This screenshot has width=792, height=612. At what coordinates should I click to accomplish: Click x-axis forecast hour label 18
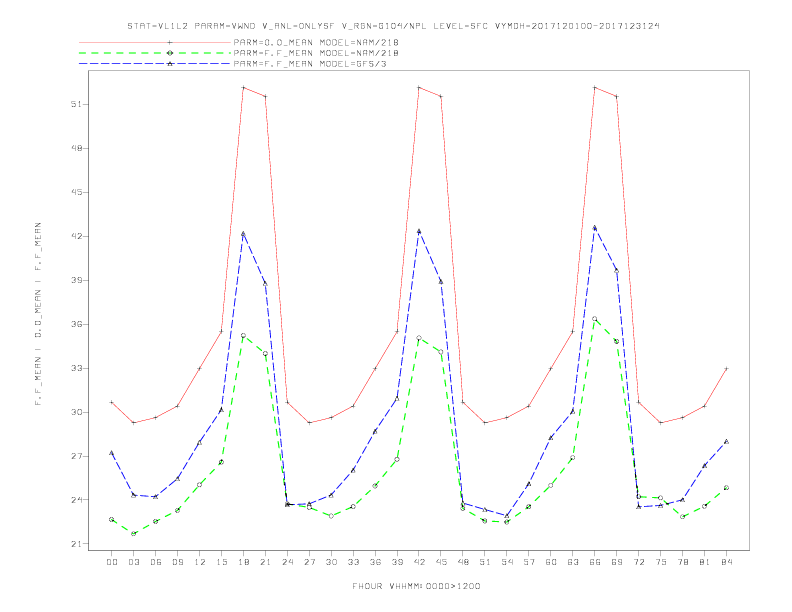tap(243, 562)
